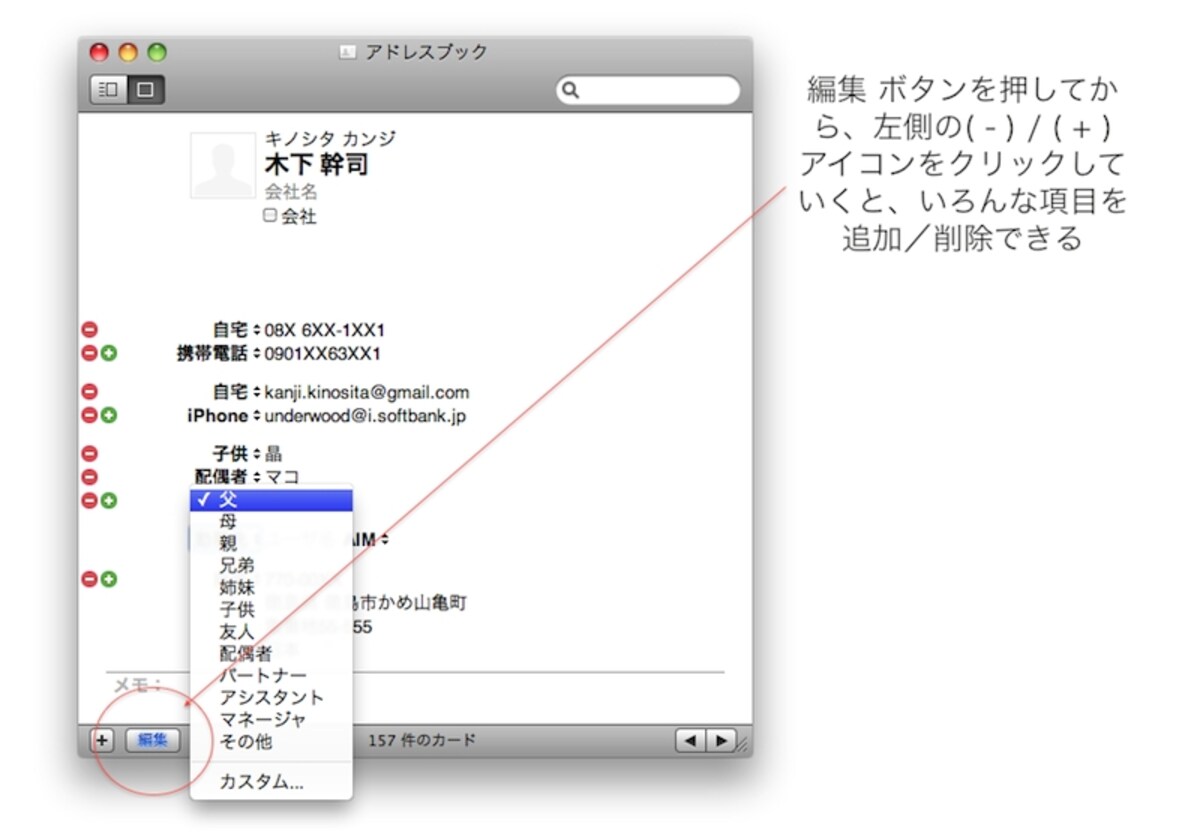
Task: Click minus icon beside iPhone email row
Action: pos(89,415)
